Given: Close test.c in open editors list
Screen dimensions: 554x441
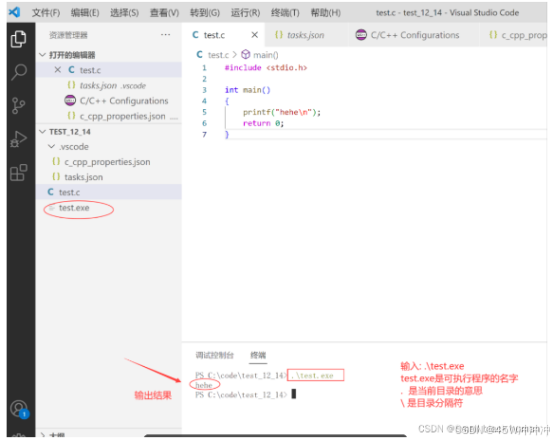Looking at the screenshot, I should pos(58,70).
